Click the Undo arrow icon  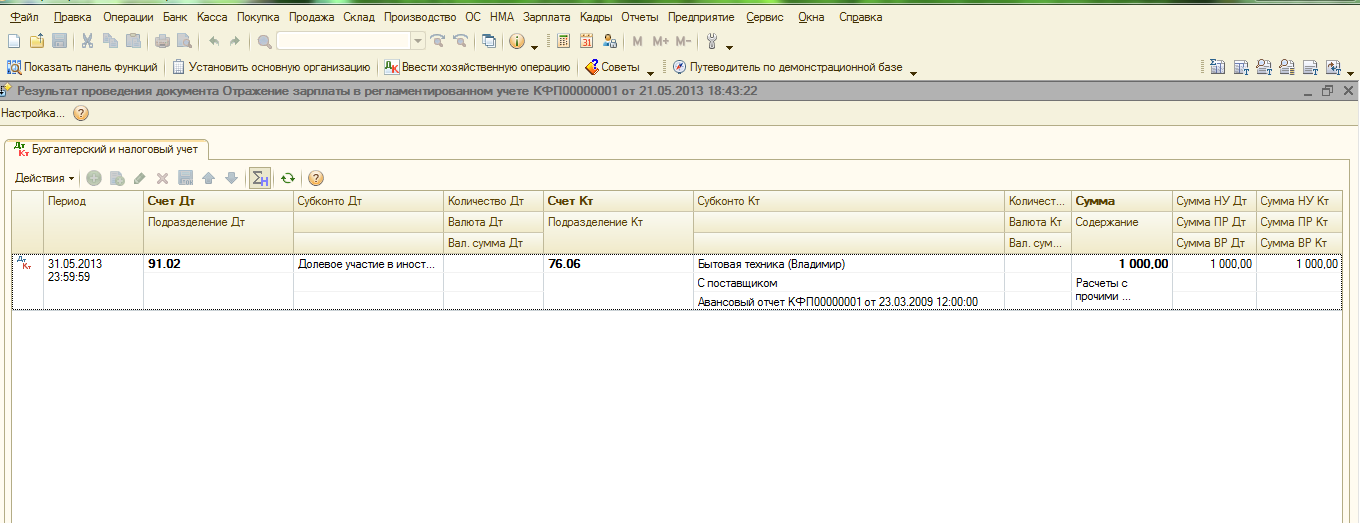213,41
